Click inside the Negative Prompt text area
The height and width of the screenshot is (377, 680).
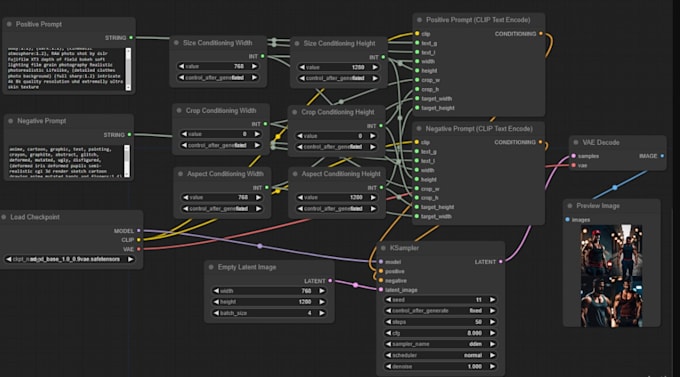coord(65,161)
